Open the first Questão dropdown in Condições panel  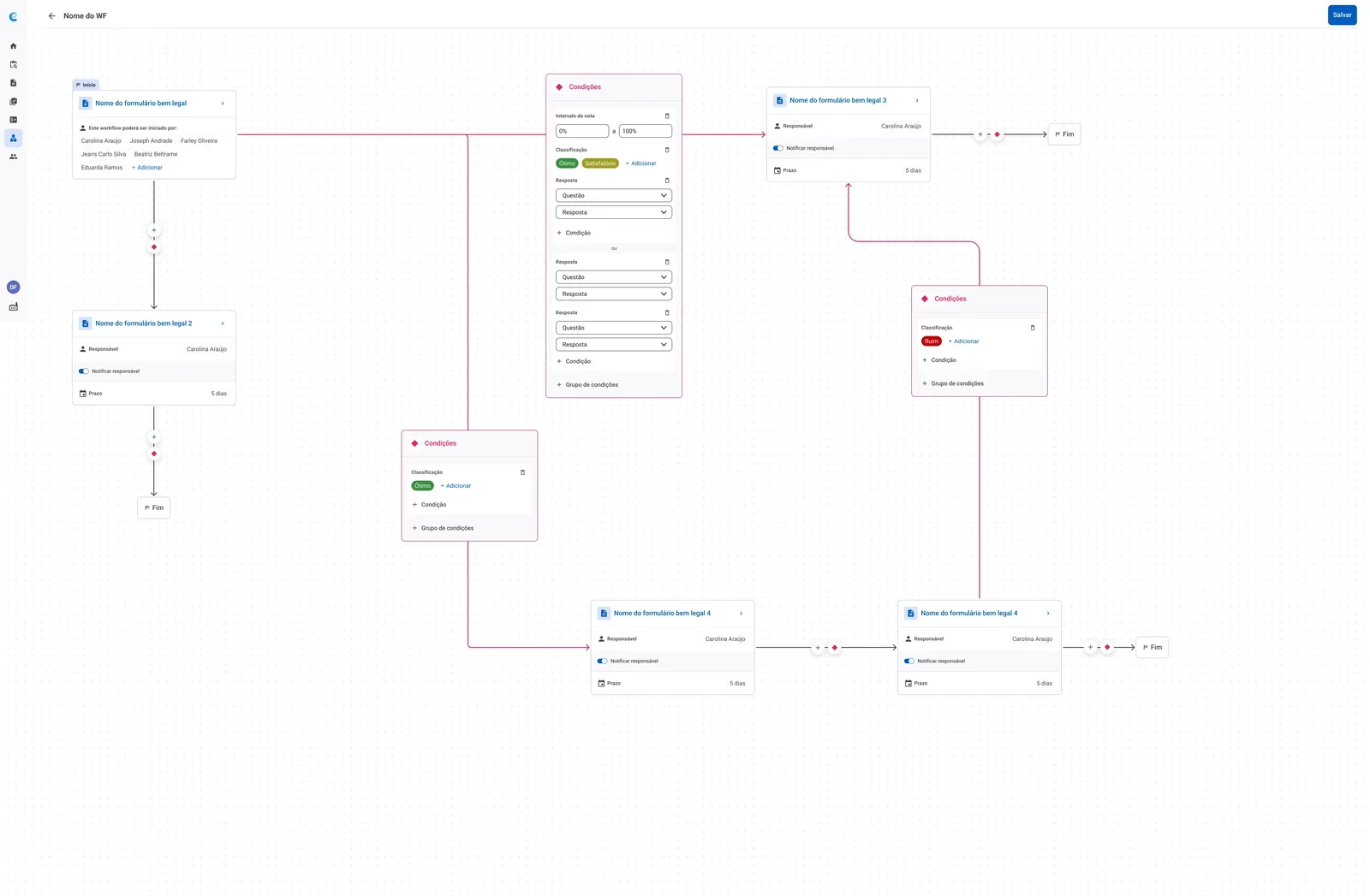pos(613,195)
